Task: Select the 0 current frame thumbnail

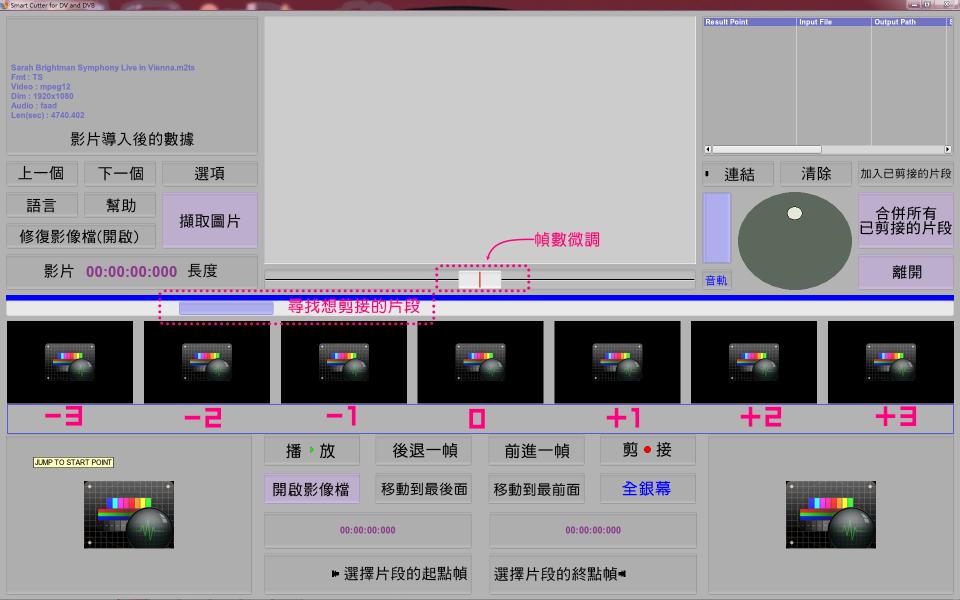Action: pos(480,361)
